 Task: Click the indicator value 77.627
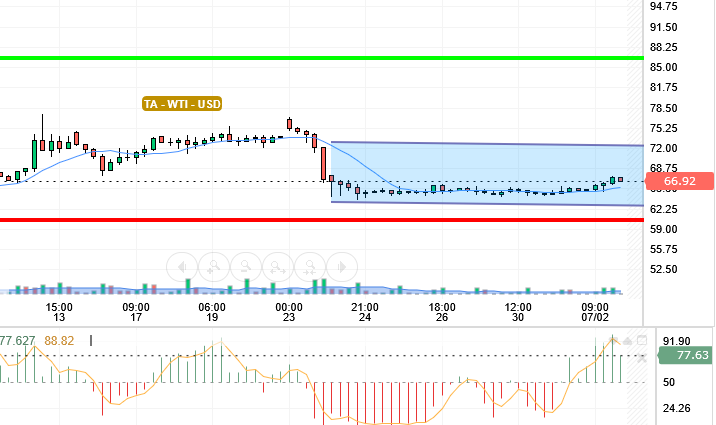point(17,341)
